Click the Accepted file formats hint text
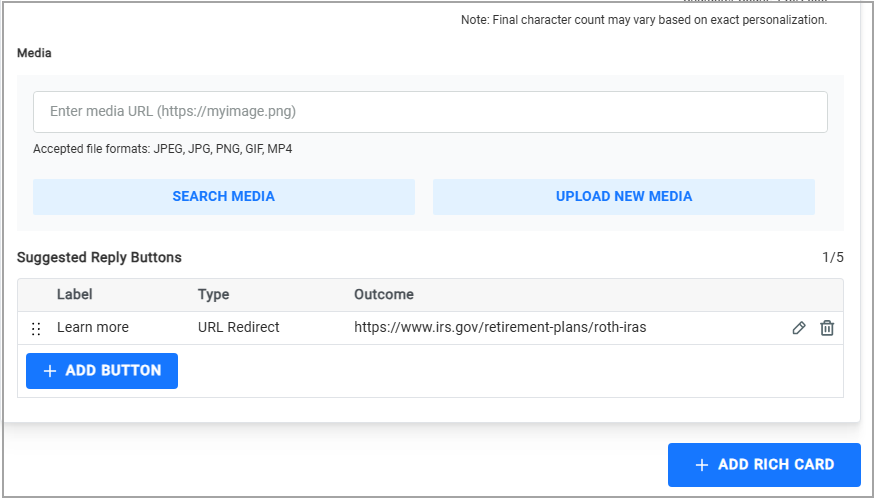The width and height of the screenshot is (874, 498). tap(163, 149)
